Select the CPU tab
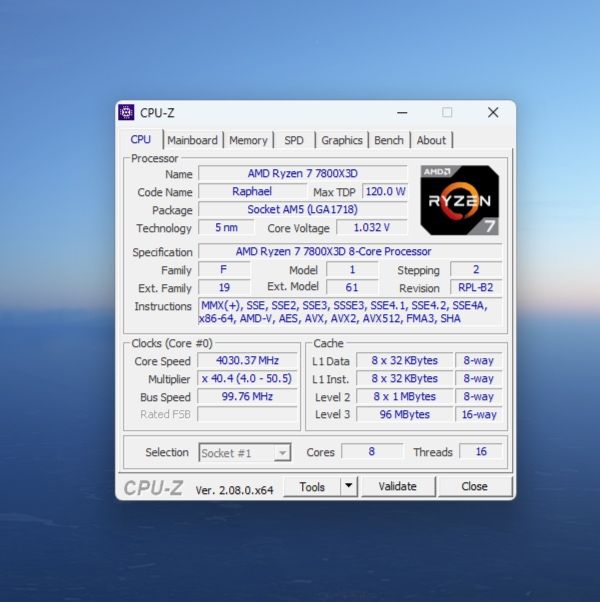 [x=140, y=140]
